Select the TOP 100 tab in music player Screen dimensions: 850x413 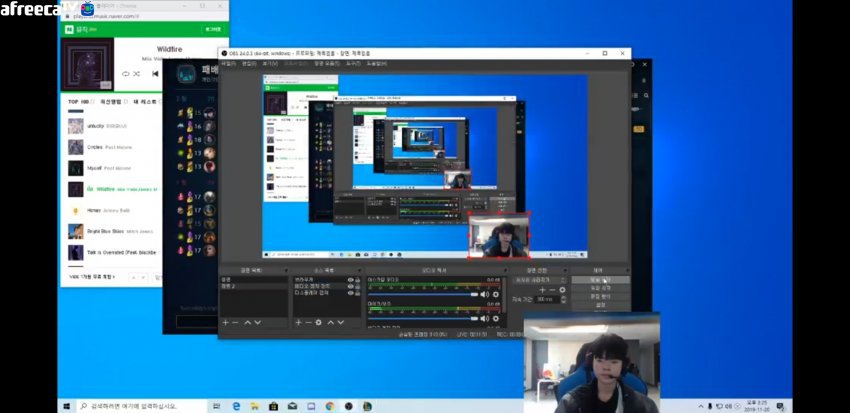pyautogui.click(x=80, y=101)
